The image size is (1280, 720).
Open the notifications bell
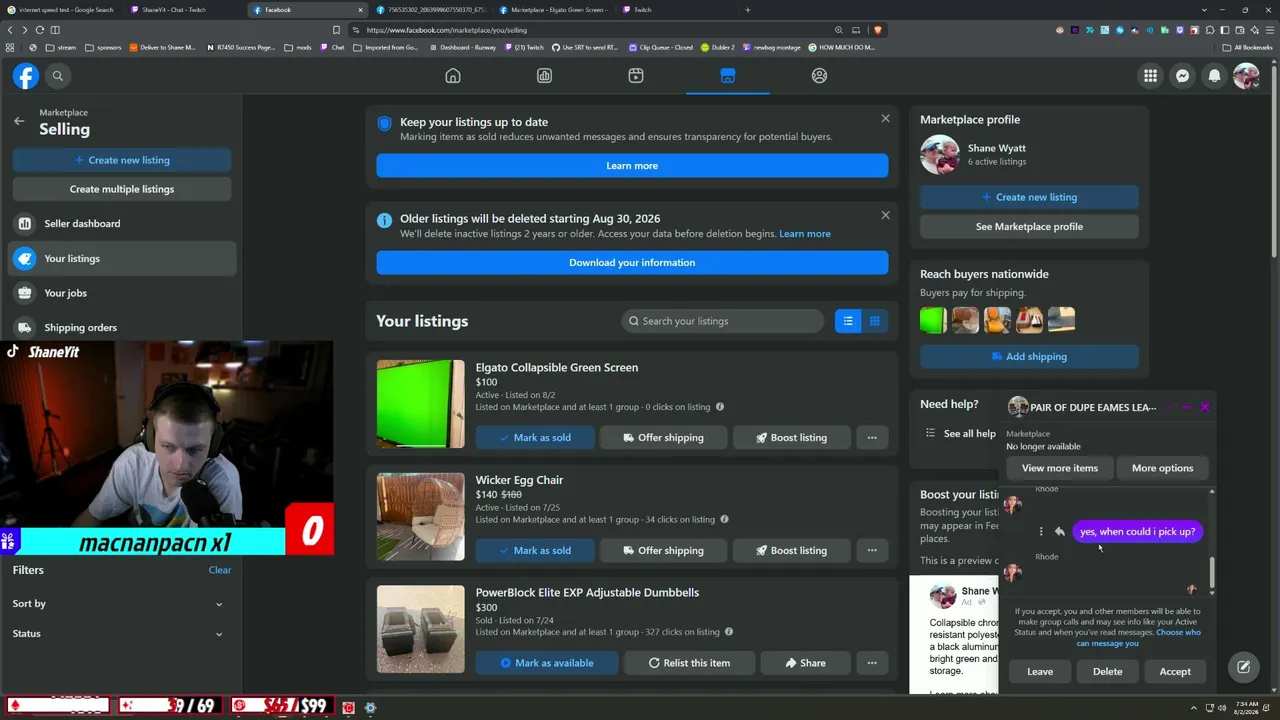[x=1214, y=76]
